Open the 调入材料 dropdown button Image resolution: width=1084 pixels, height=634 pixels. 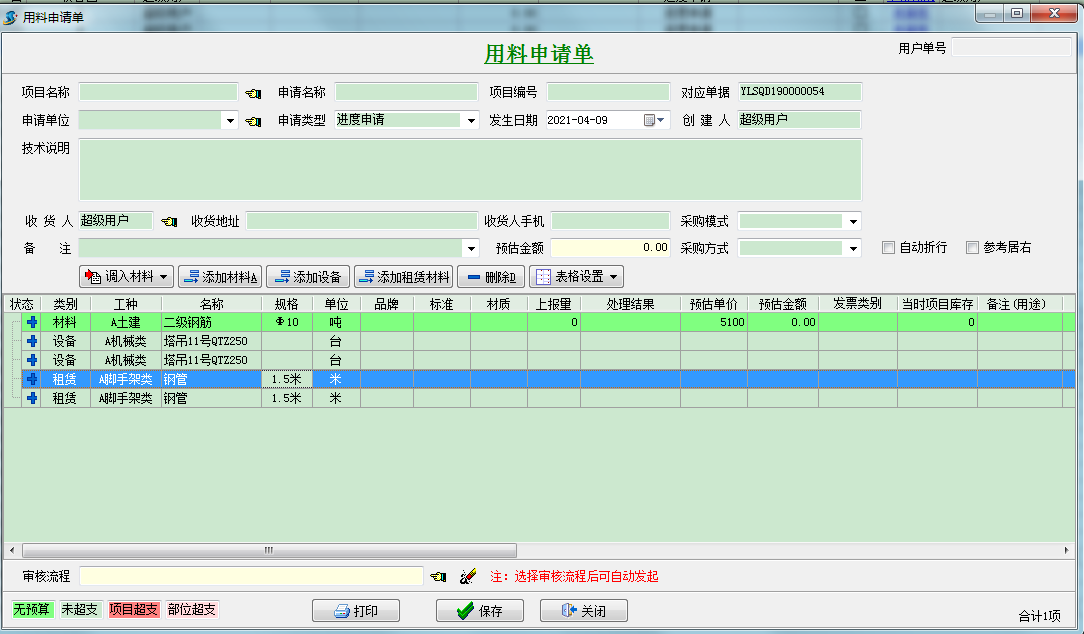point(126,277)
